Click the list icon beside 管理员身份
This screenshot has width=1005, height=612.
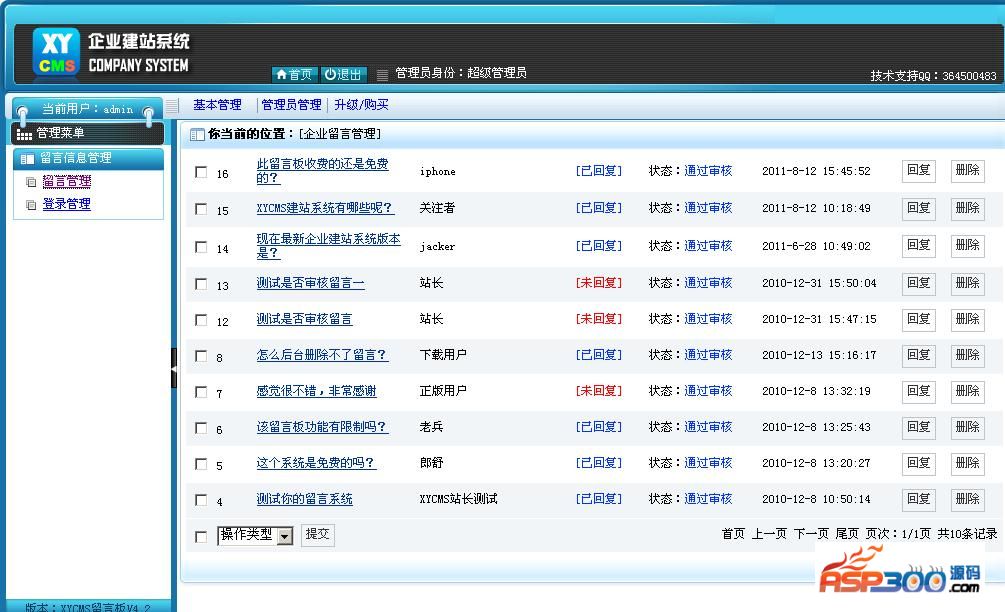pos(382,74)
